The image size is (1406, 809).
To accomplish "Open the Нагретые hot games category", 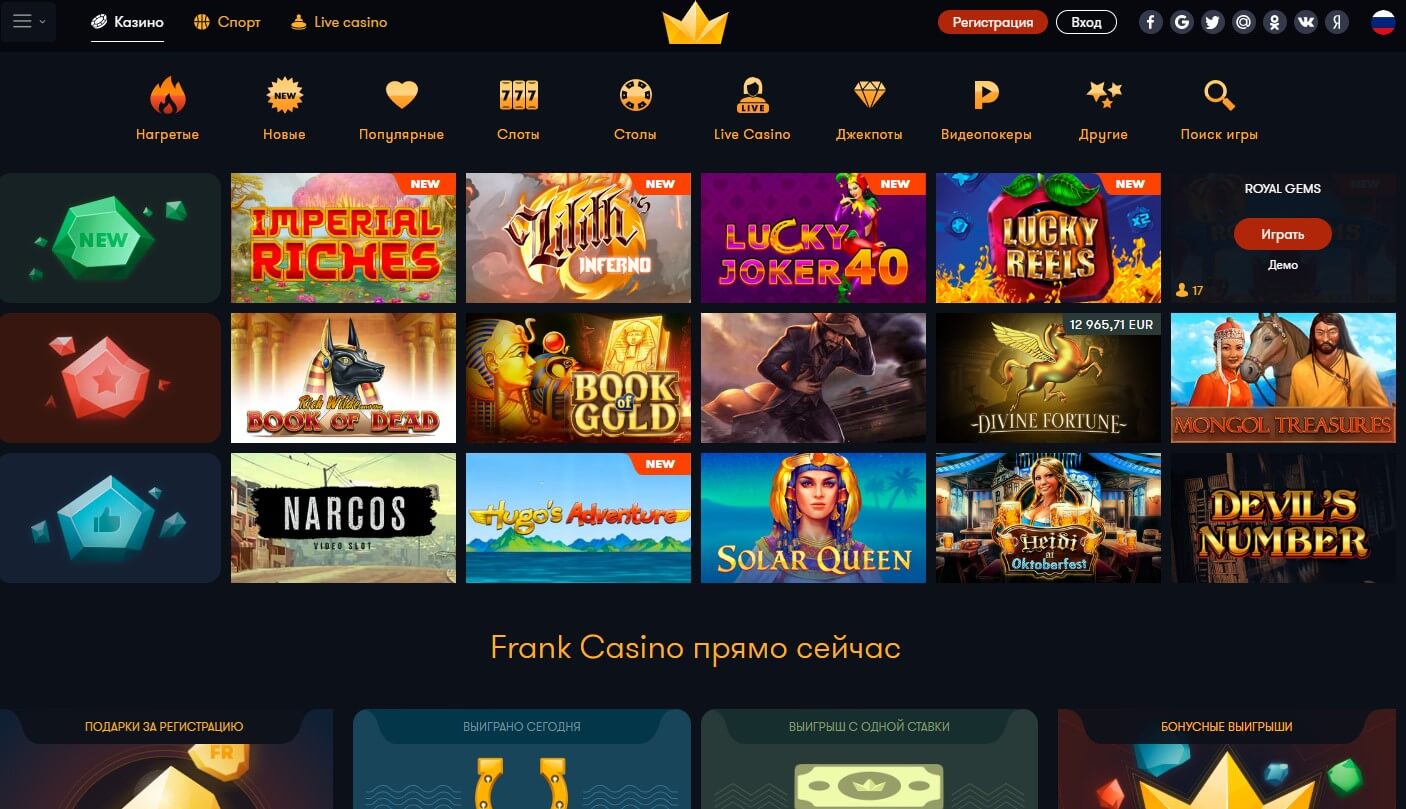I will pyautogui.click(x=168, y=109).
